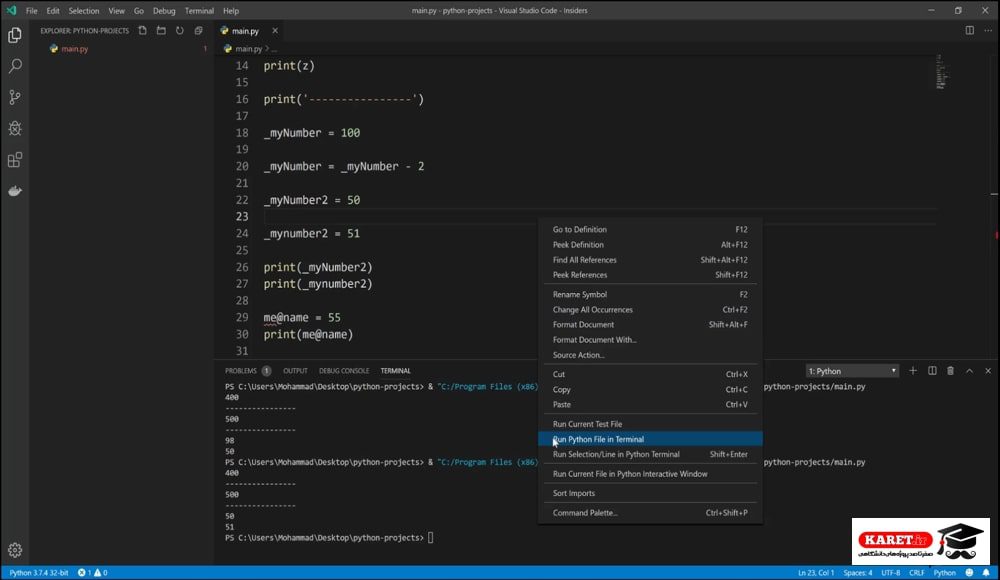Open the Go menu
This screenshot has height=580, width=1000.
139,11
